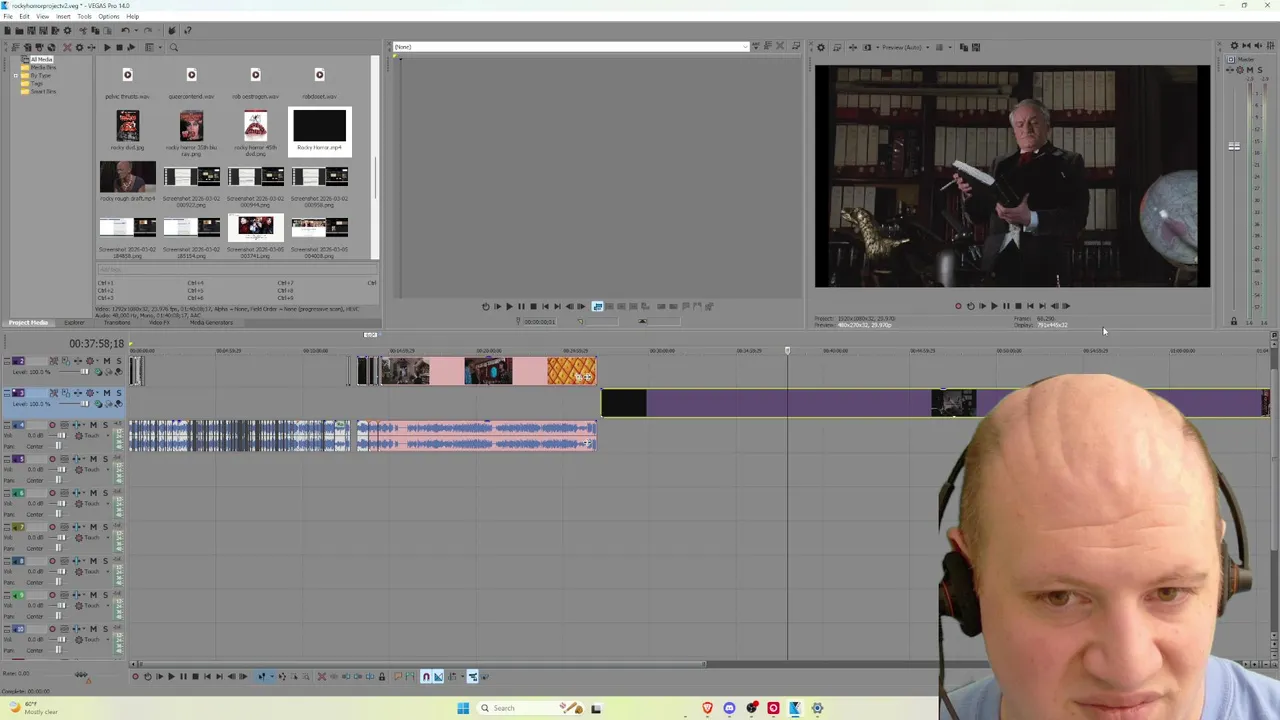Mute video track 2

click(107, 361)
